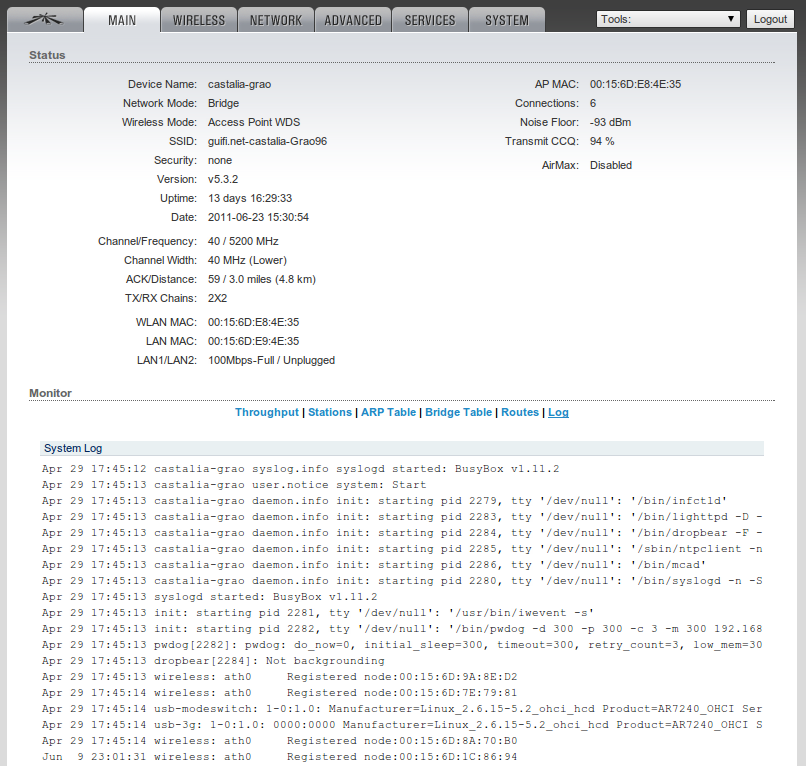Show the Throughput monitor

266,412
